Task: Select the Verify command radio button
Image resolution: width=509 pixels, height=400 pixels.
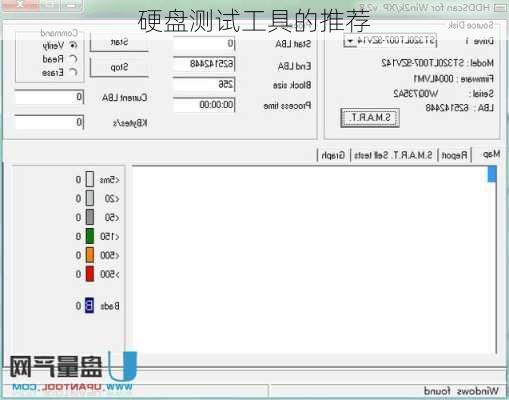Action: (73, 45)
